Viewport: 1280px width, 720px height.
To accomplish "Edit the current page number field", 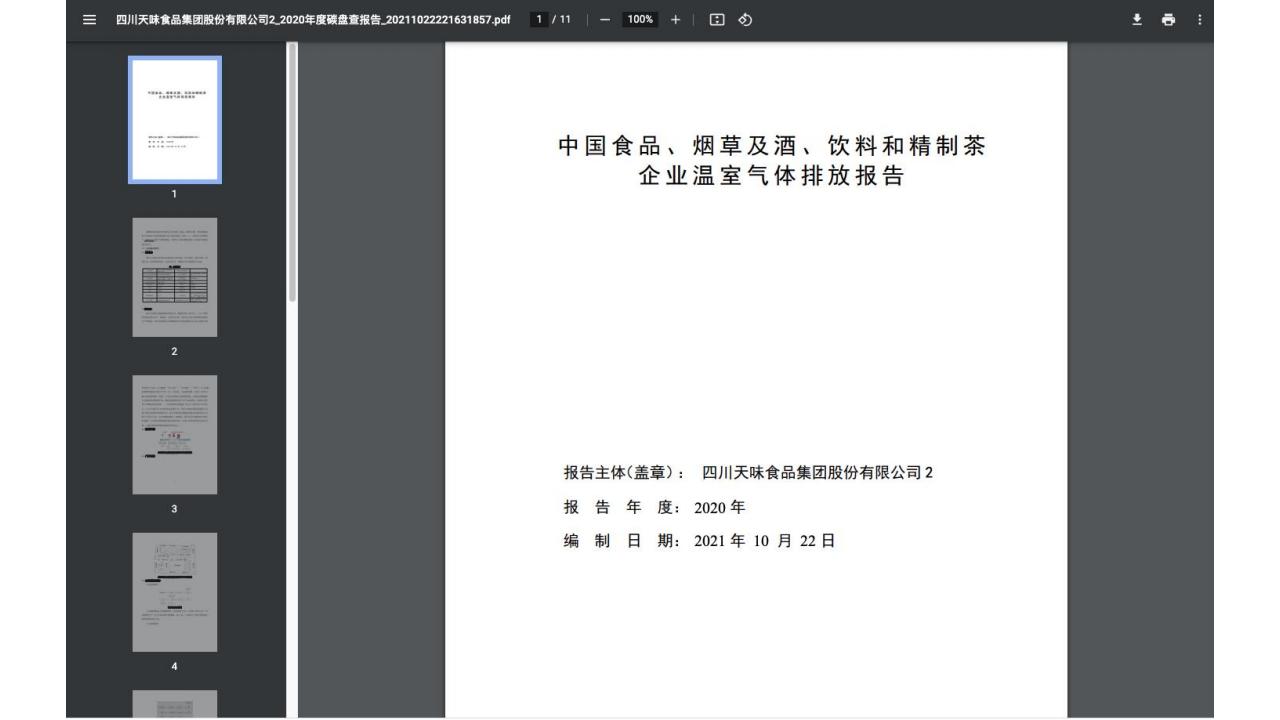I will [540, 19].
